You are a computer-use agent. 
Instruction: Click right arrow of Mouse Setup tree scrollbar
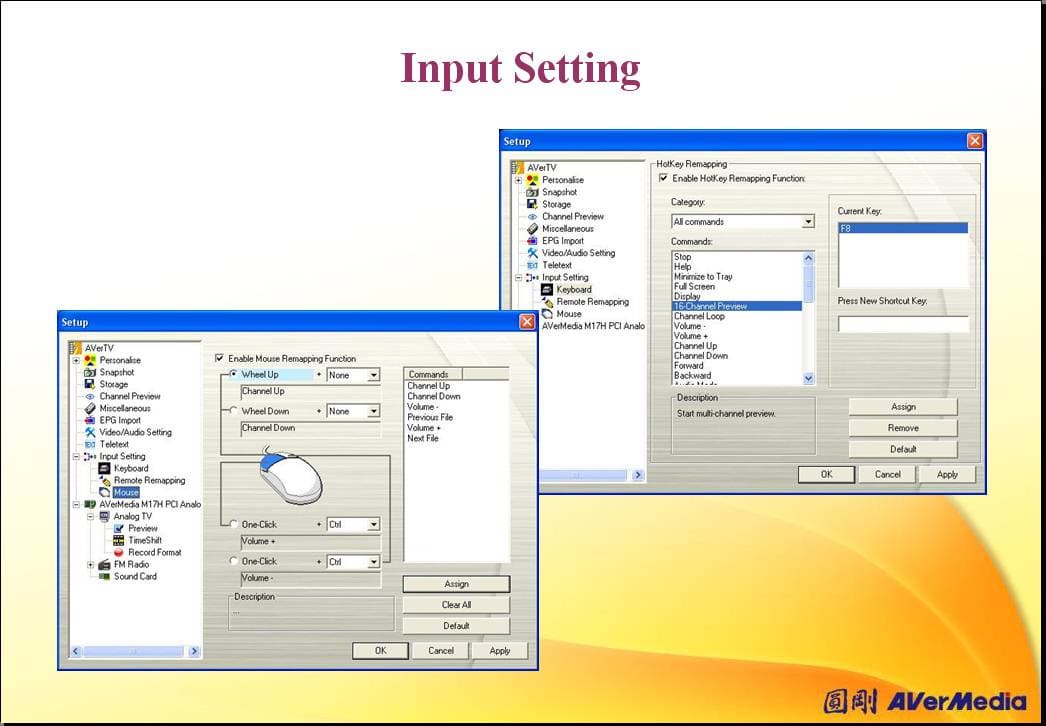coord(194,651)
